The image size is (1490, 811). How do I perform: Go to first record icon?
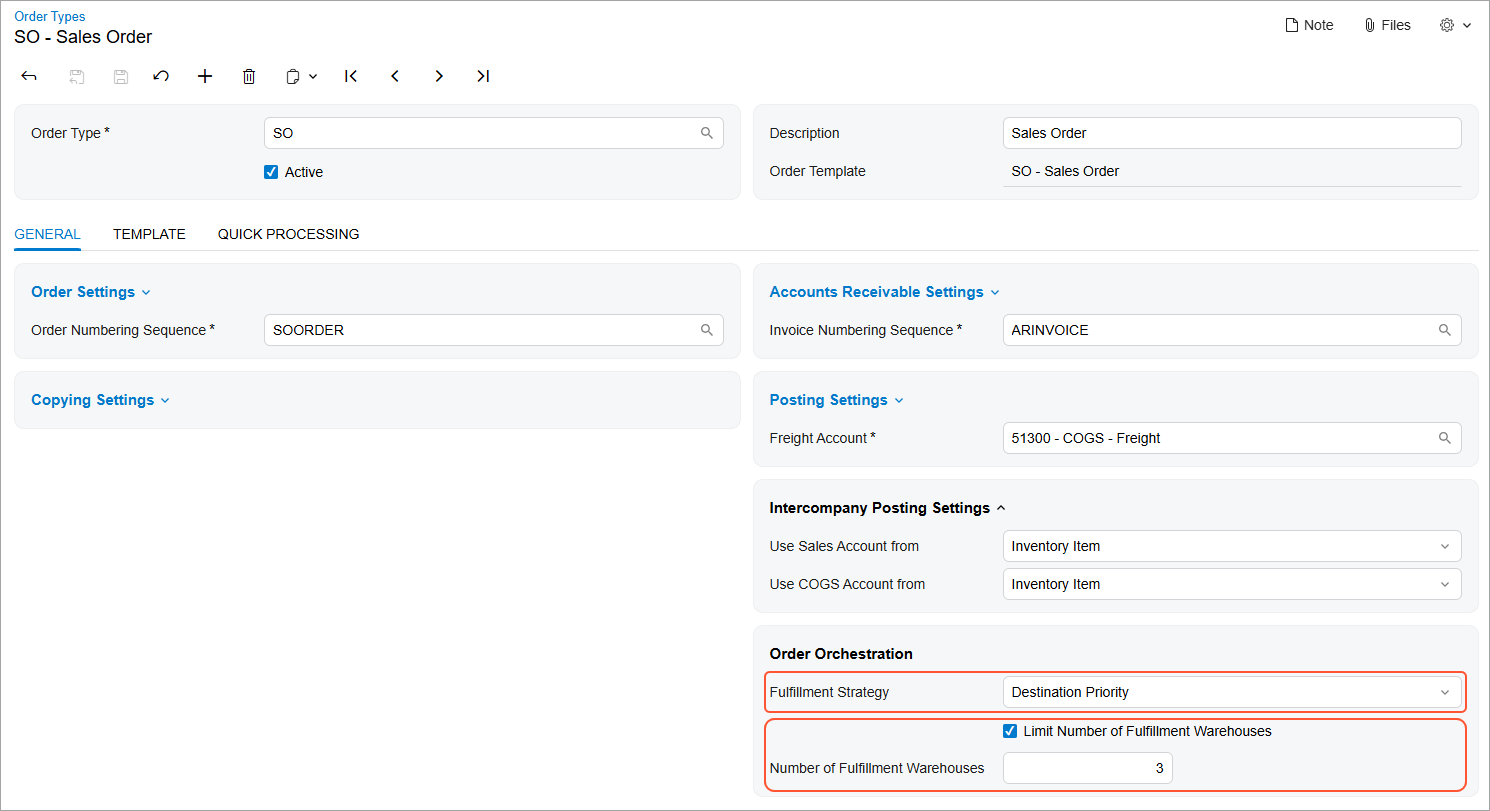tap(351, 76)
